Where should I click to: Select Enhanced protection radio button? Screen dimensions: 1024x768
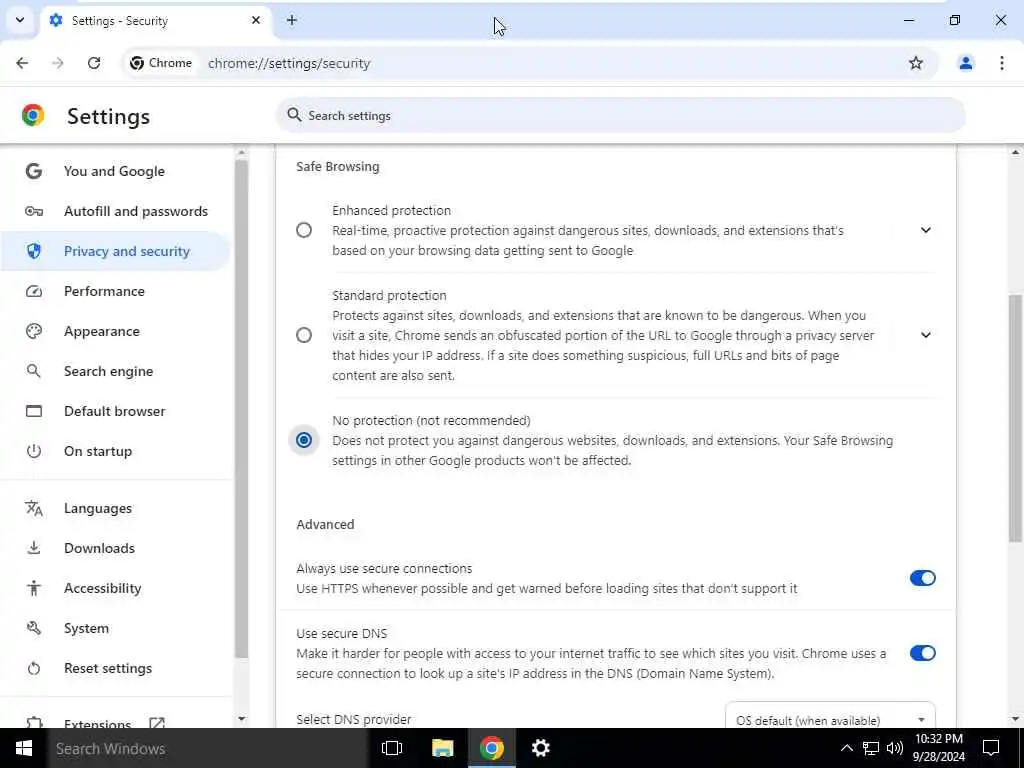[x=304, y=230]
